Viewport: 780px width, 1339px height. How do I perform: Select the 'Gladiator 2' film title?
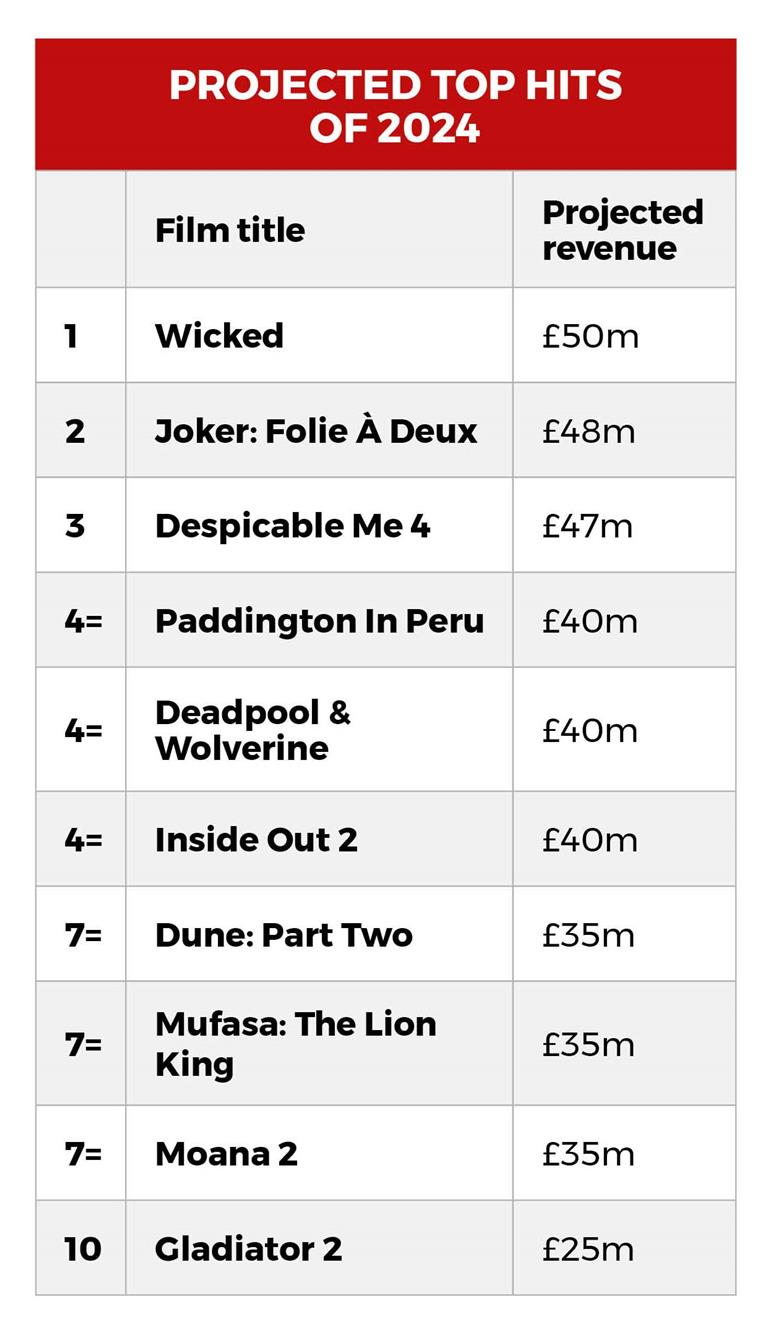248,1249
